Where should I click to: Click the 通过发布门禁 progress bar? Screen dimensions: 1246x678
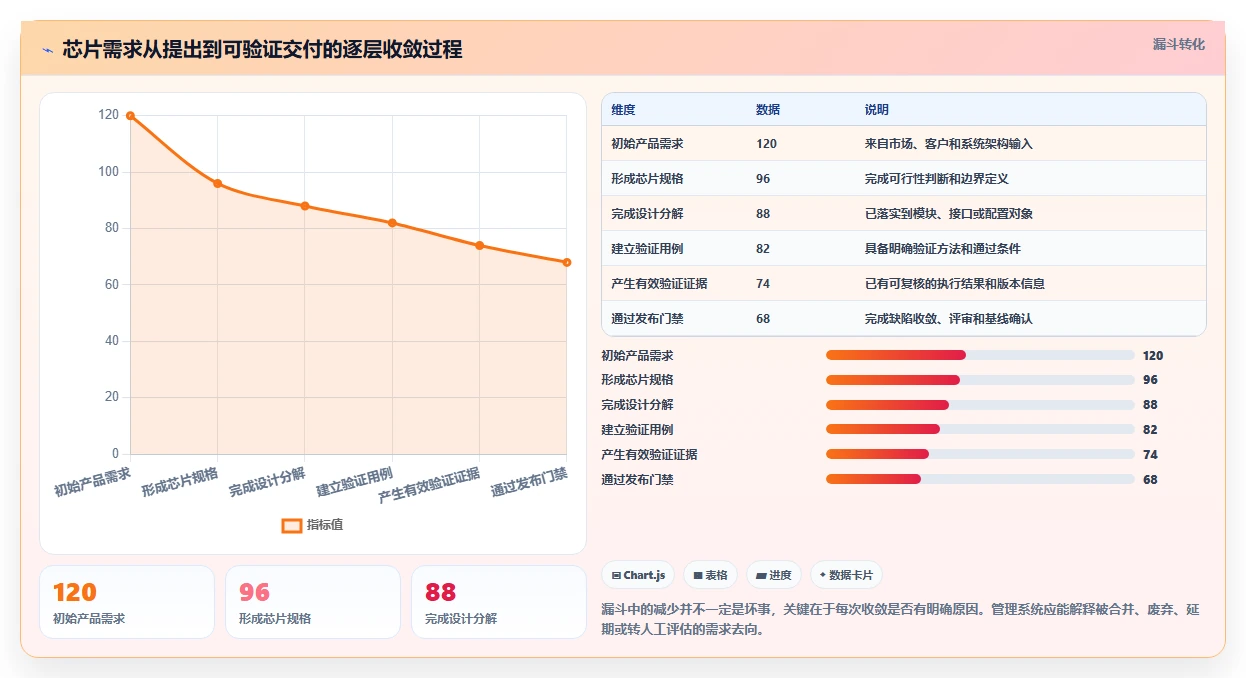tap(980, 479)
